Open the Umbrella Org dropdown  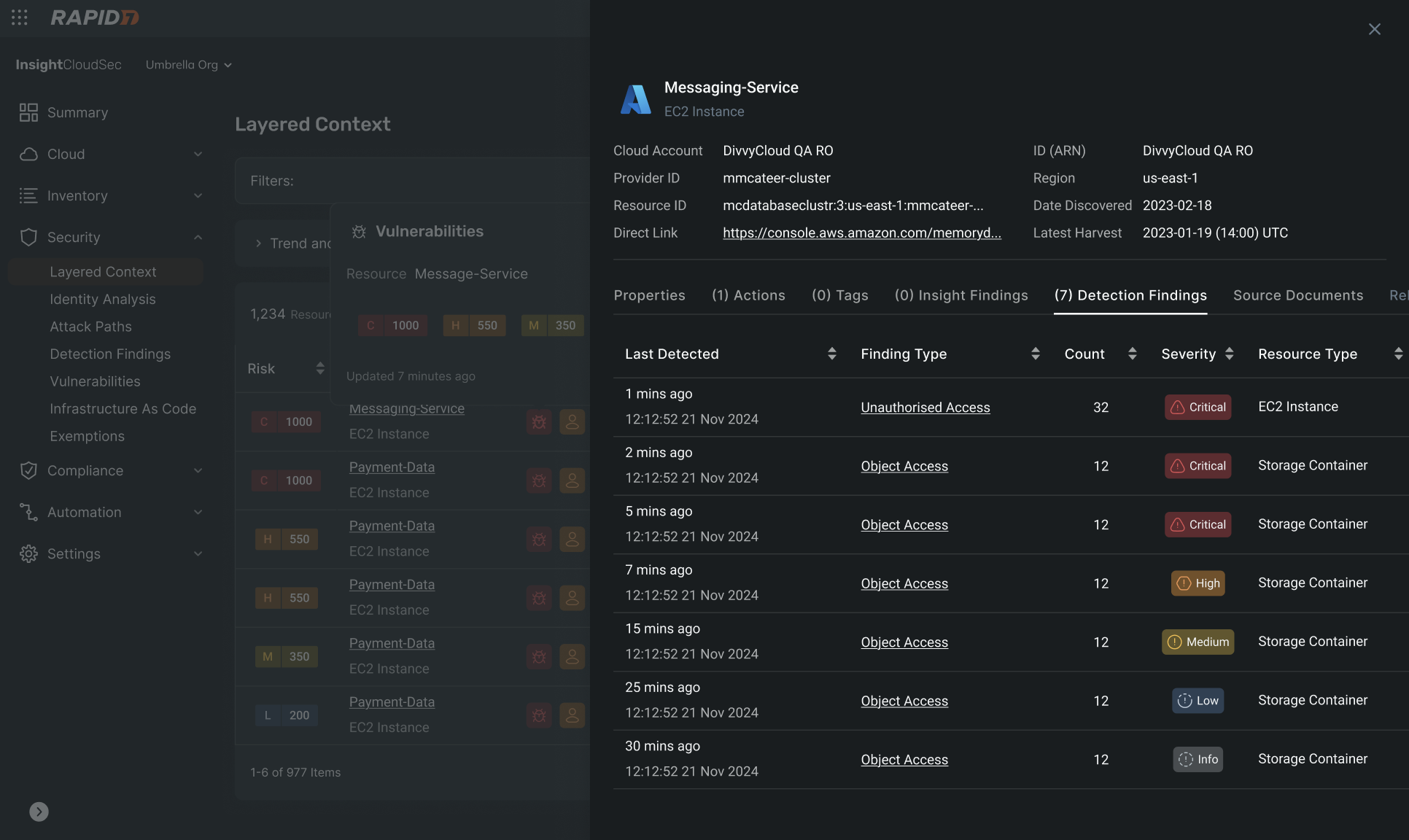click(188, 64)
